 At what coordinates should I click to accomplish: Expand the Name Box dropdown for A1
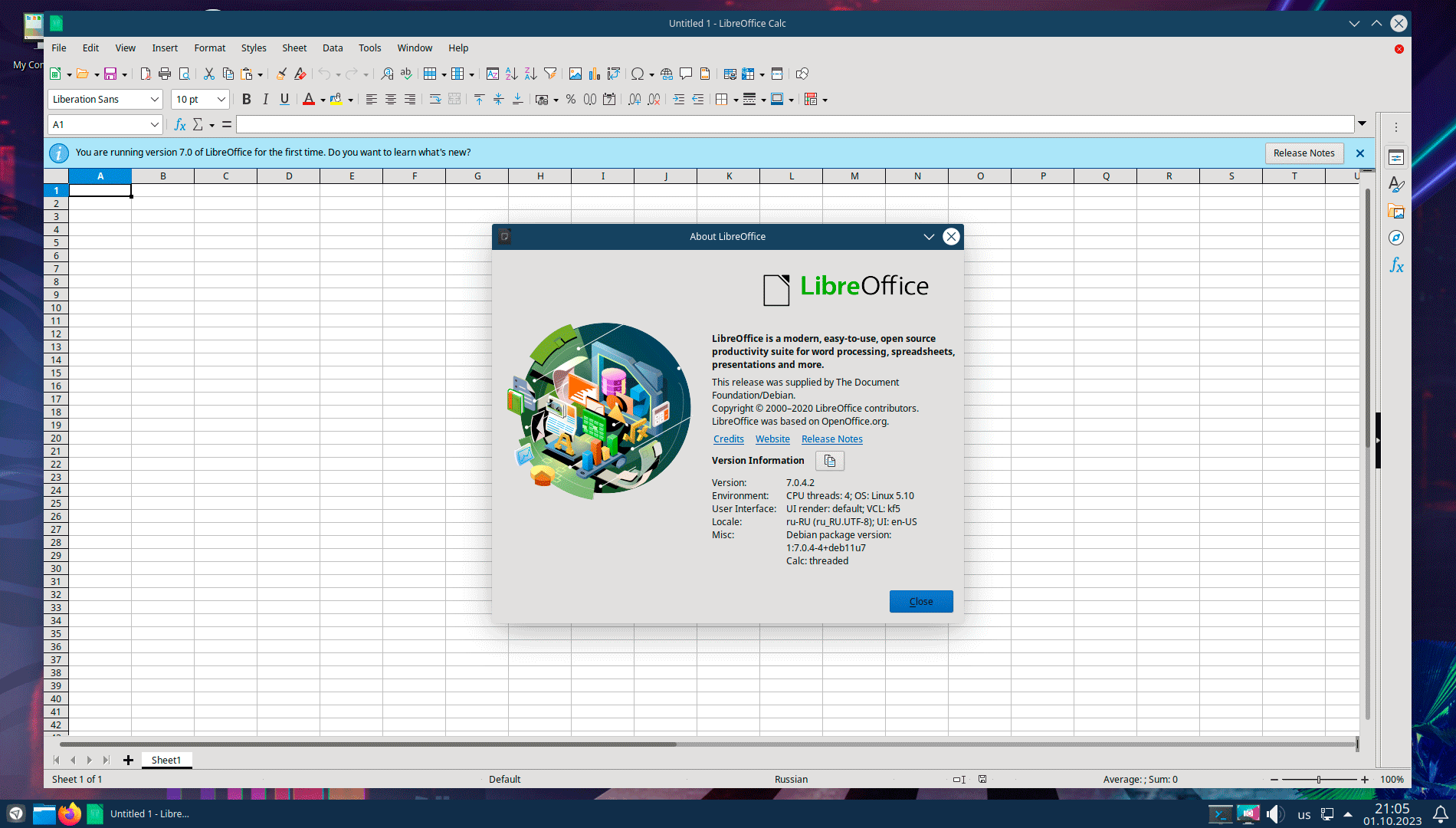(x=154, y=124)
